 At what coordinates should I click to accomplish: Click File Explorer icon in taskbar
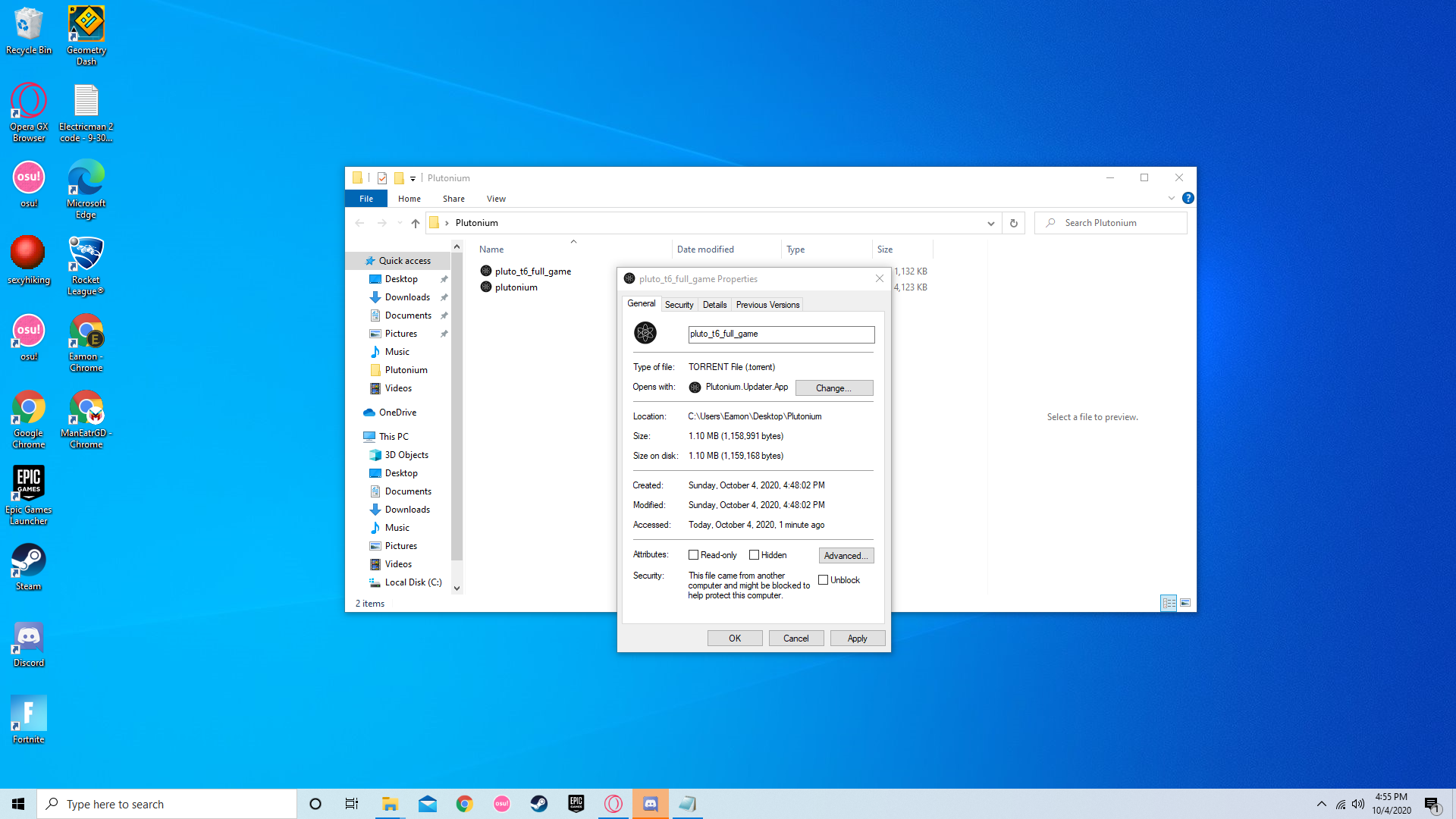point(390,804)
